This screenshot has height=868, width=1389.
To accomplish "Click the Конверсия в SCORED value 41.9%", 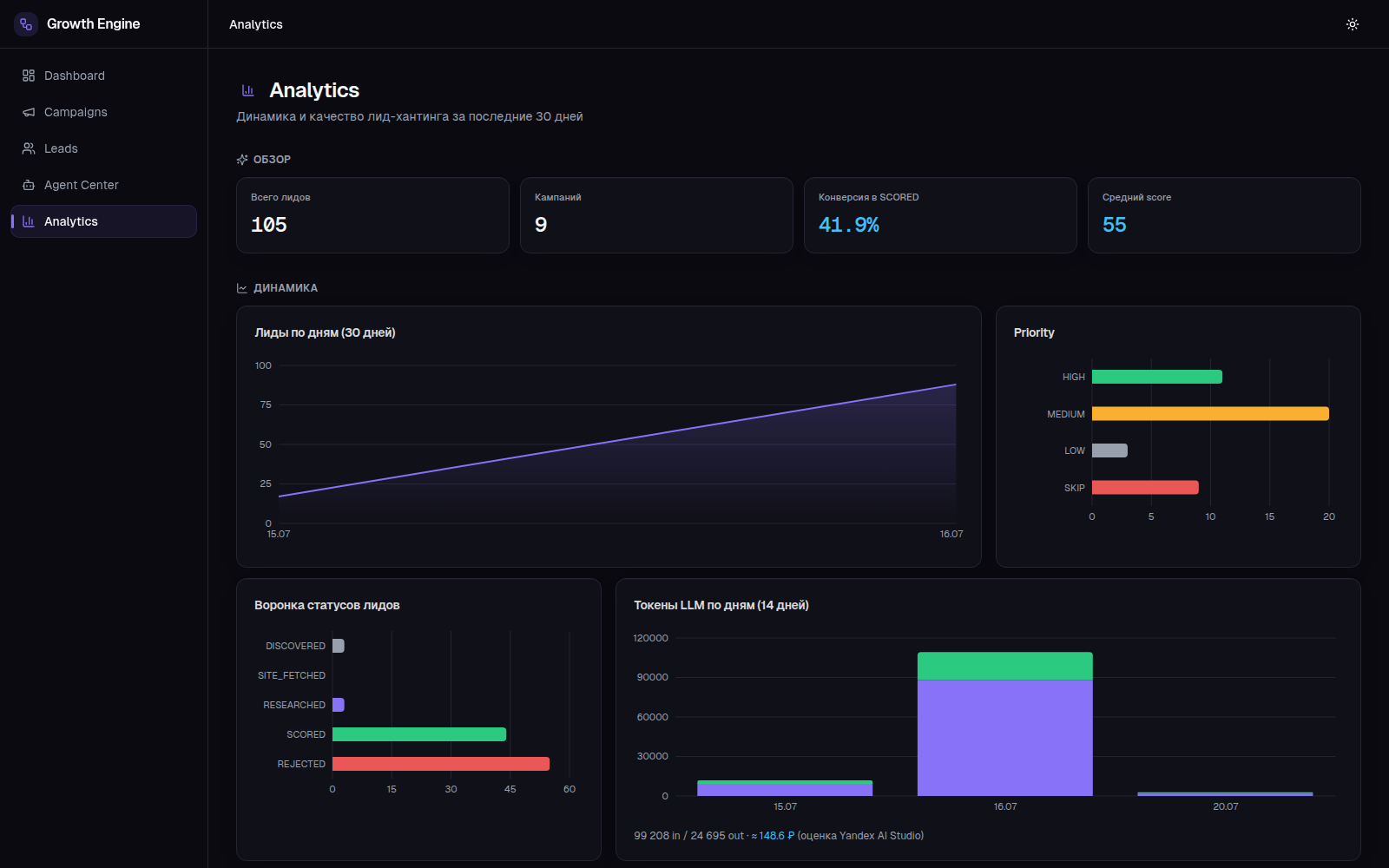I will pos(849,225).
